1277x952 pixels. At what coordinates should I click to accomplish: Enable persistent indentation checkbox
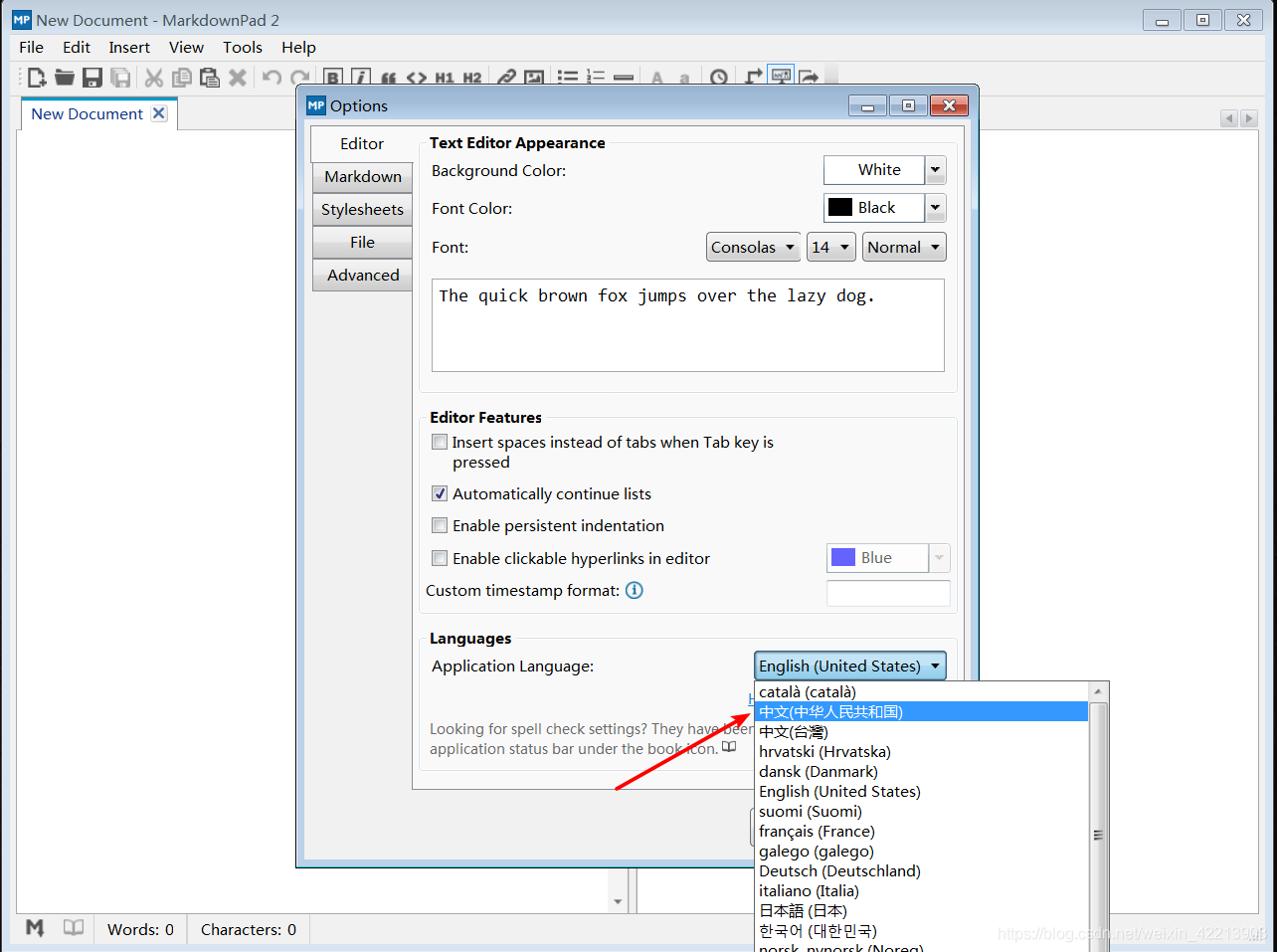coord(440,525)
